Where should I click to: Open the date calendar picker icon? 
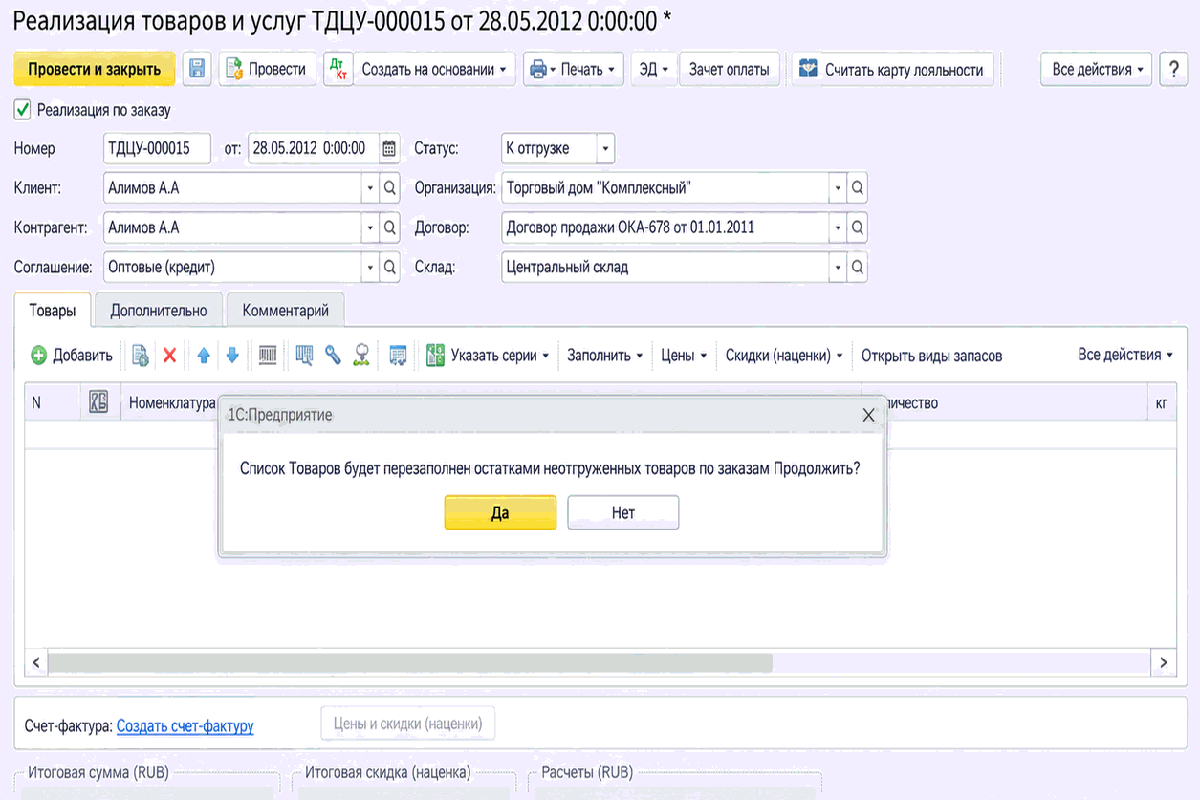pos(390,148)
